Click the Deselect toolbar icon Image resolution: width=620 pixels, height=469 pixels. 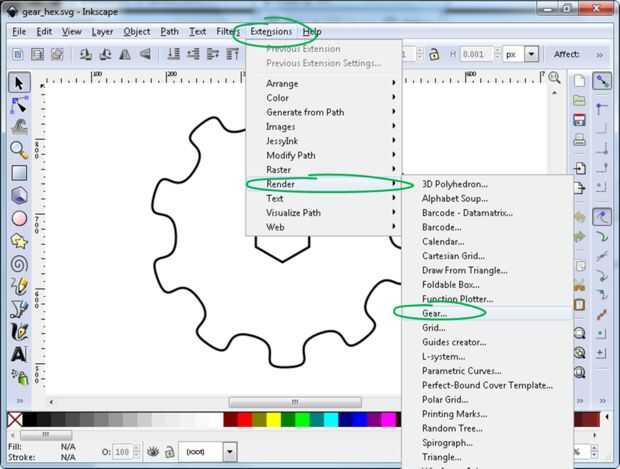(x=57, y=54)
